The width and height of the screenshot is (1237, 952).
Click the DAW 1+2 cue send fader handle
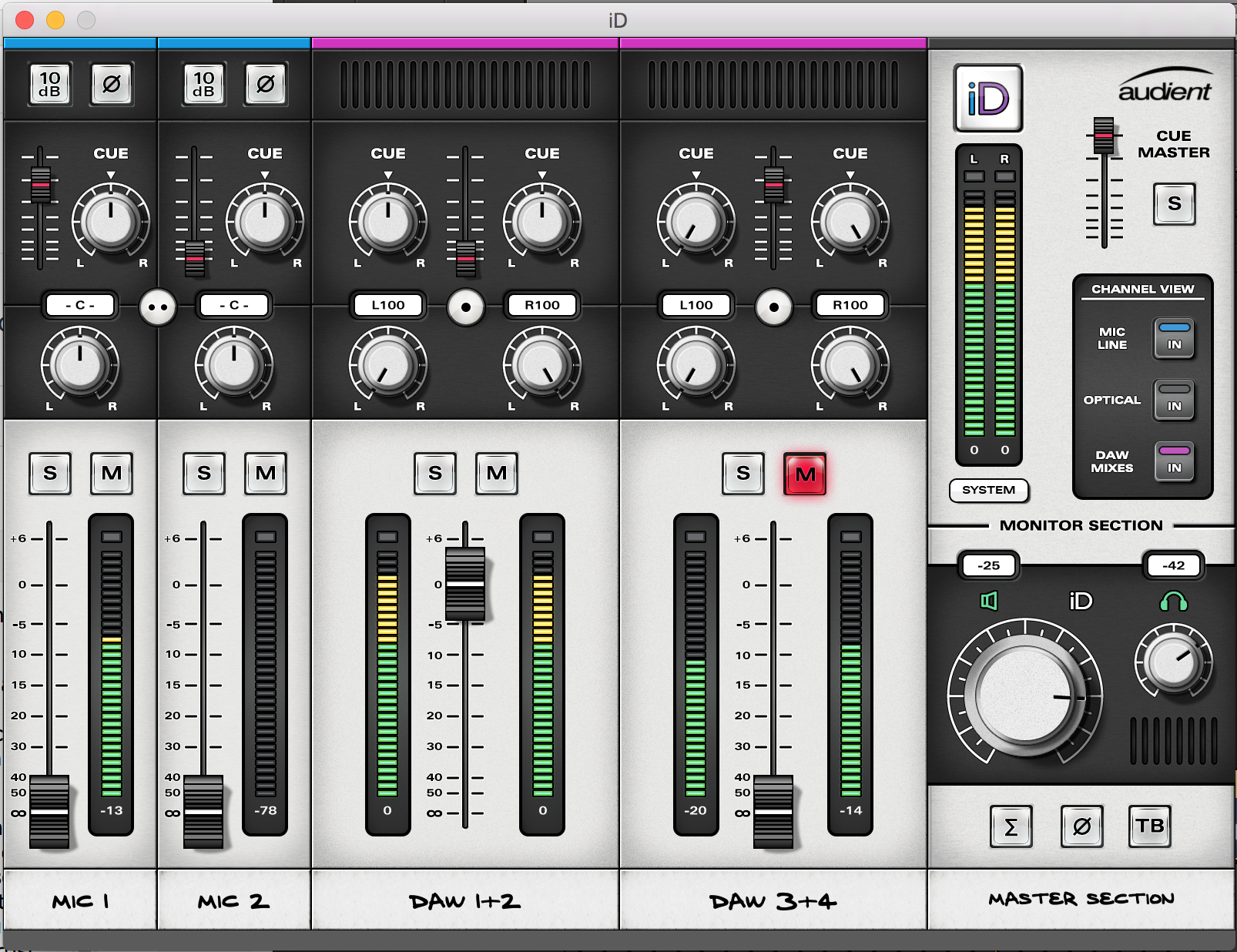pyautogui.click(x=466, y=260)
